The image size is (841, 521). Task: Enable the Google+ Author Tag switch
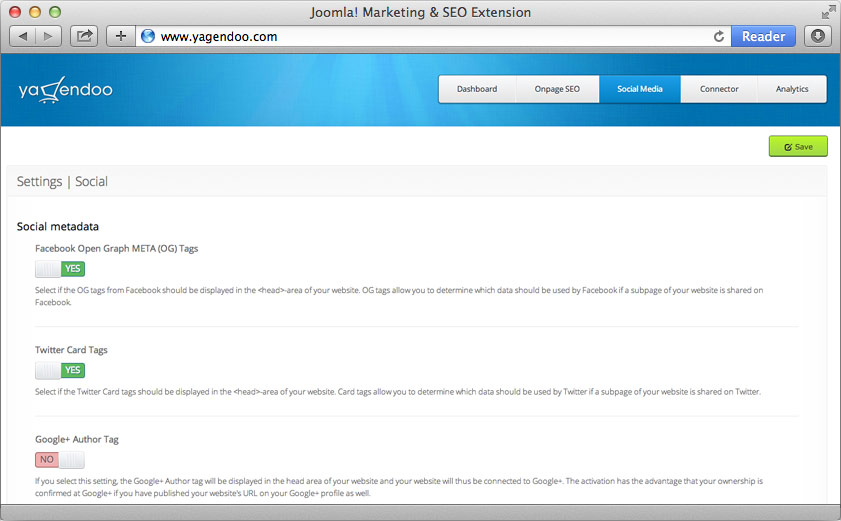pos(60,460)
